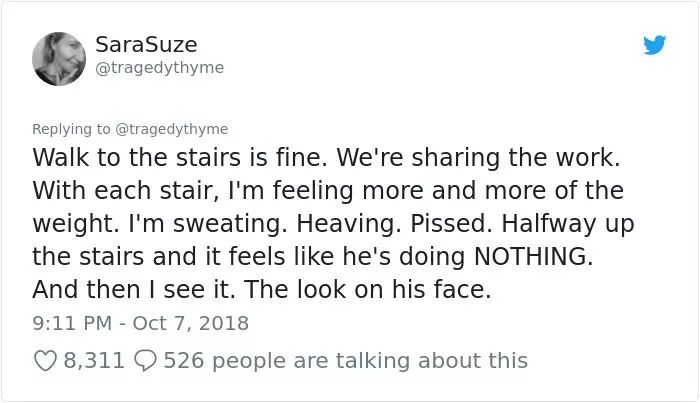Open the 9:11 PM time stamp

(72, 323)
